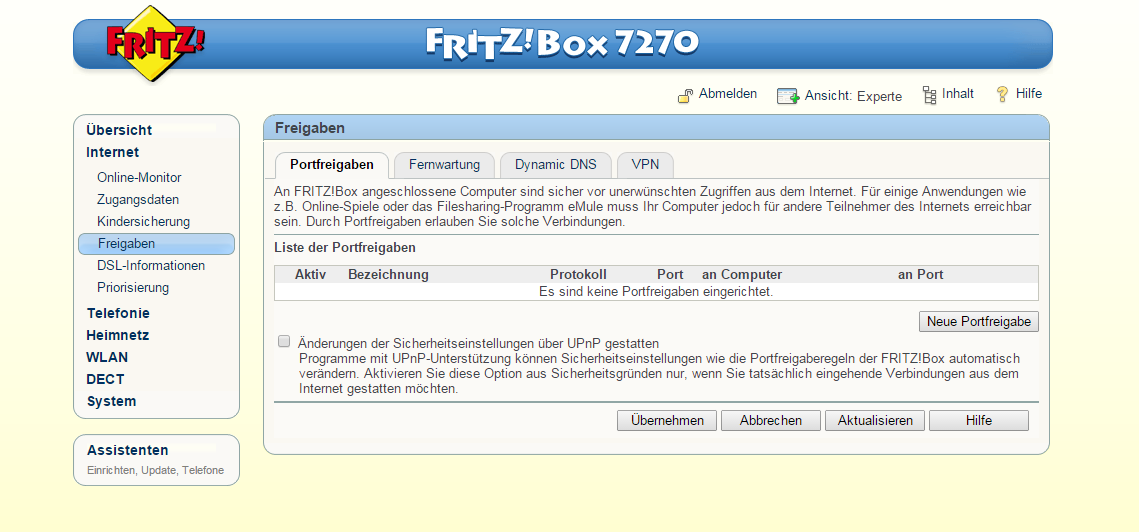Viewport: 1139px width, 532px height.
Task: Log out via the Abmelden link
Action: click(x=728, y=94)
